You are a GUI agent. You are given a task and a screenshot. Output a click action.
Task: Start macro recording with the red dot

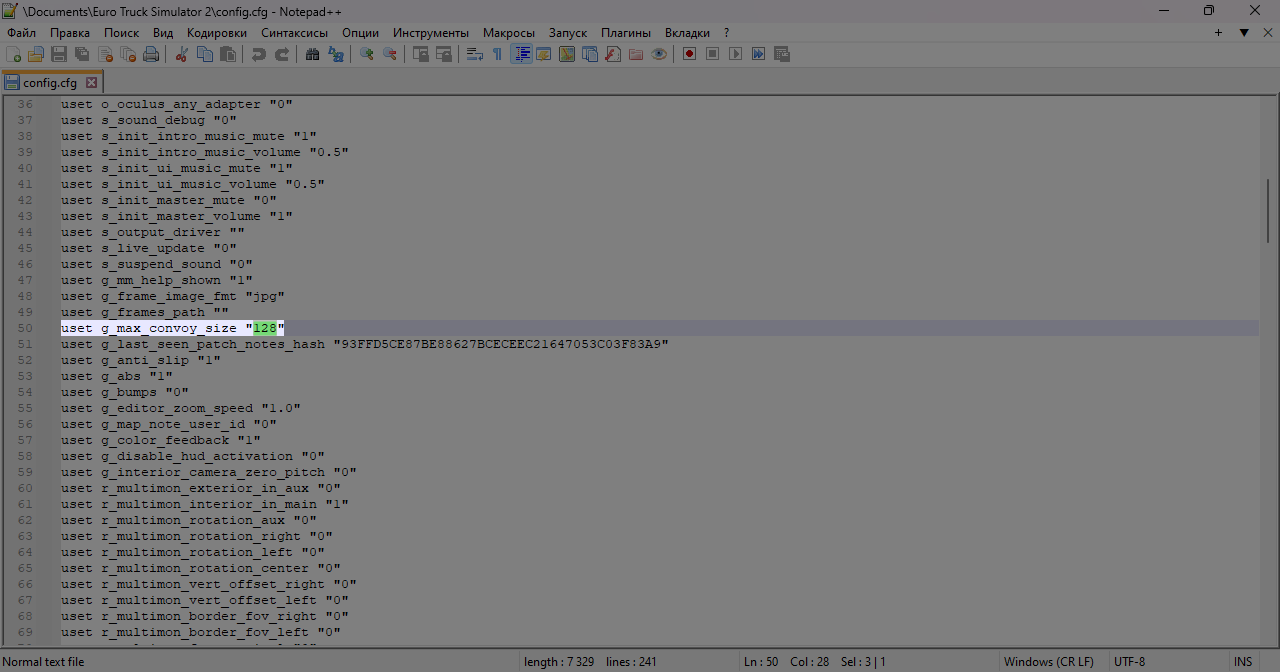tap(689, 54)
